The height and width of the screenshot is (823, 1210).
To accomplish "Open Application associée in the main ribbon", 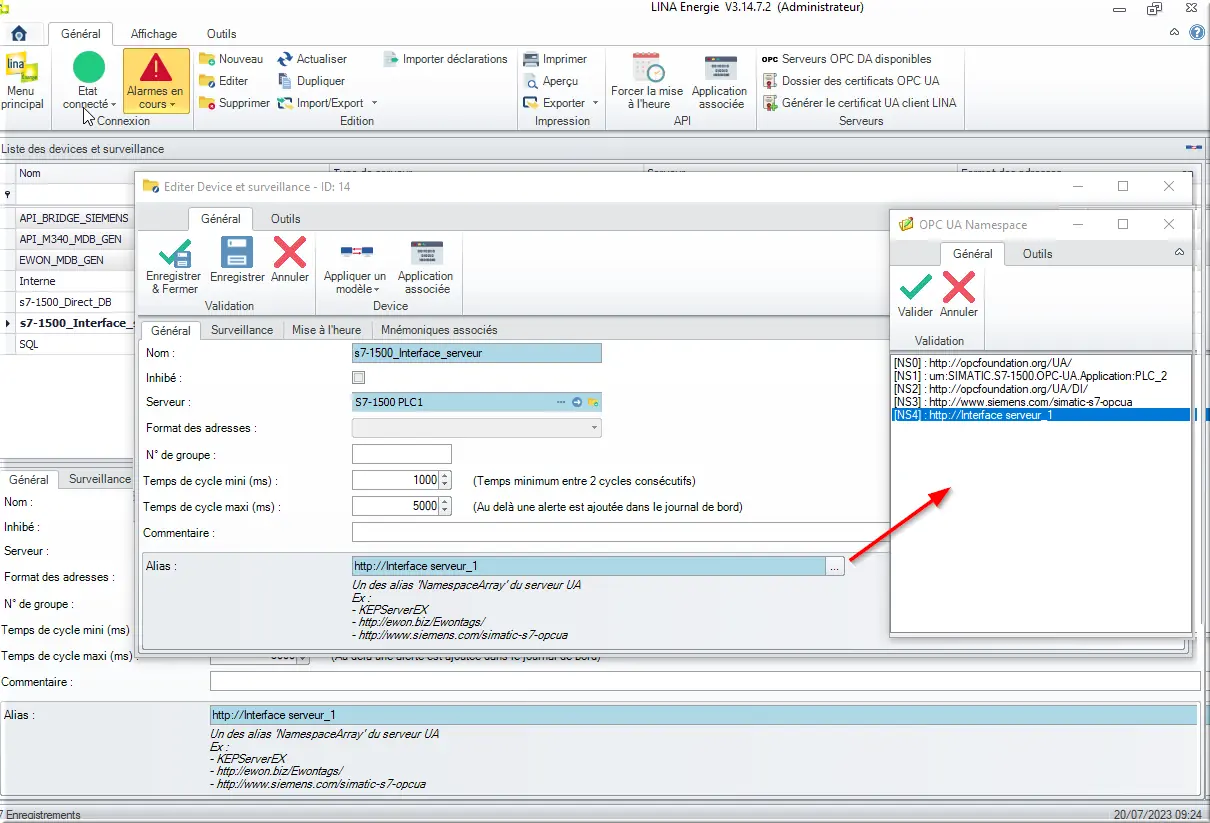I will (x=719, y=80).
